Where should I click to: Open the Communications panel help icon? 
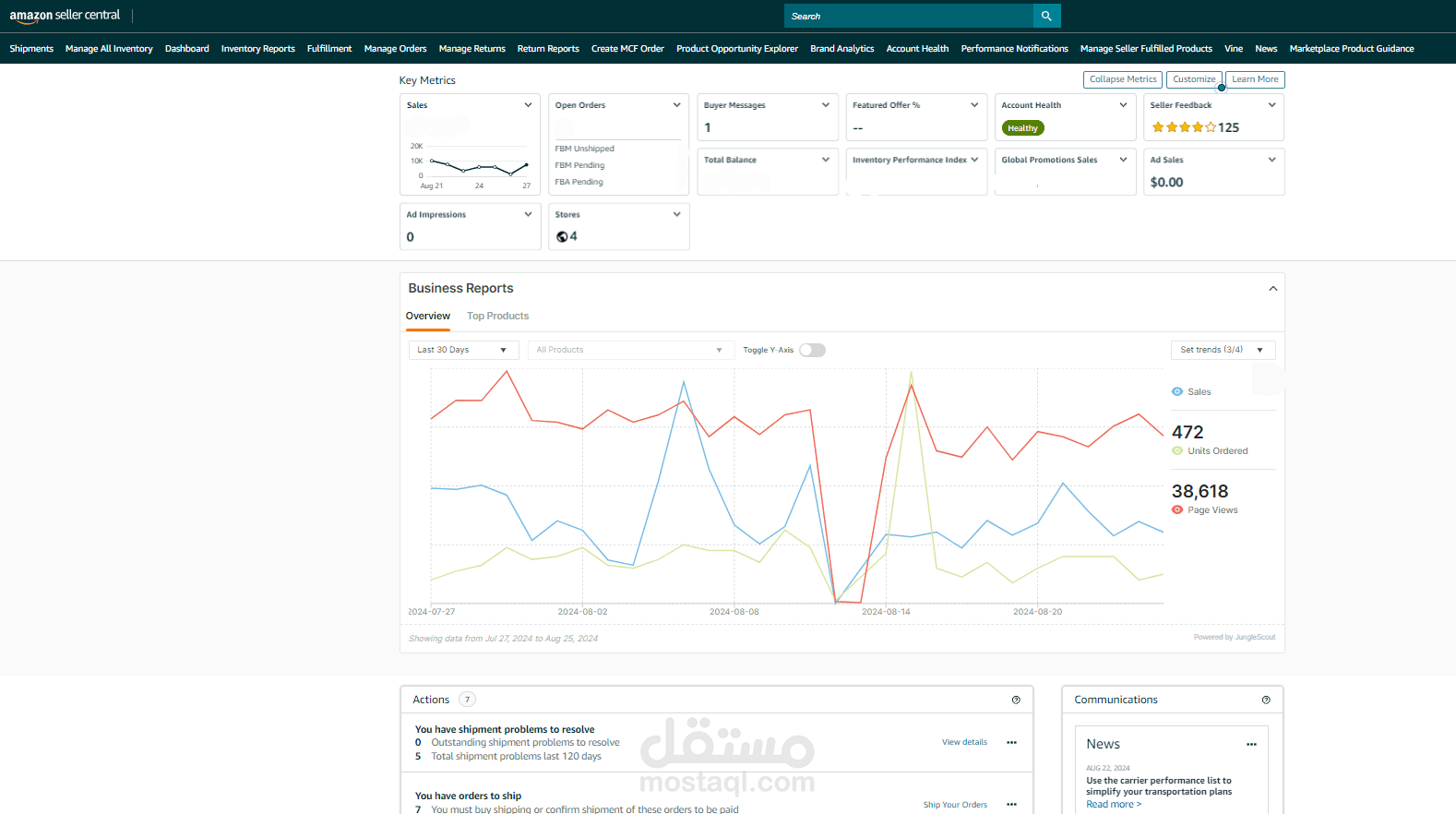coord(1266,700)
